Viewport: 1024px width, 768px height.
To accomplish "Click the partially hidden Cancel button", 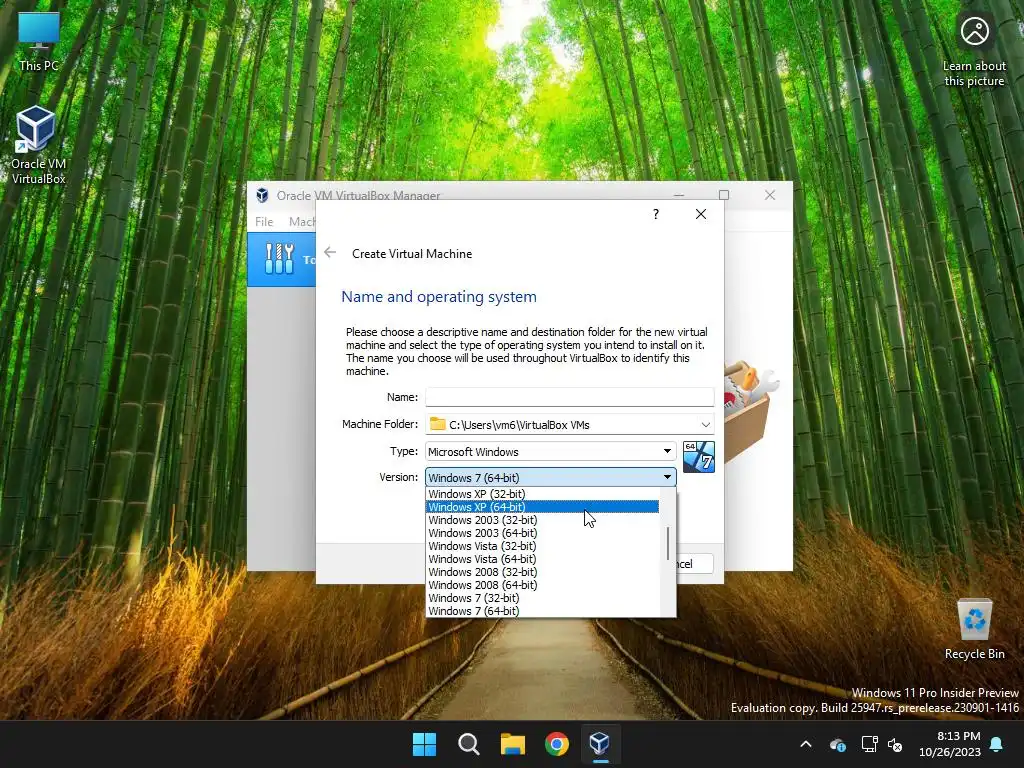I will [695, 564].
